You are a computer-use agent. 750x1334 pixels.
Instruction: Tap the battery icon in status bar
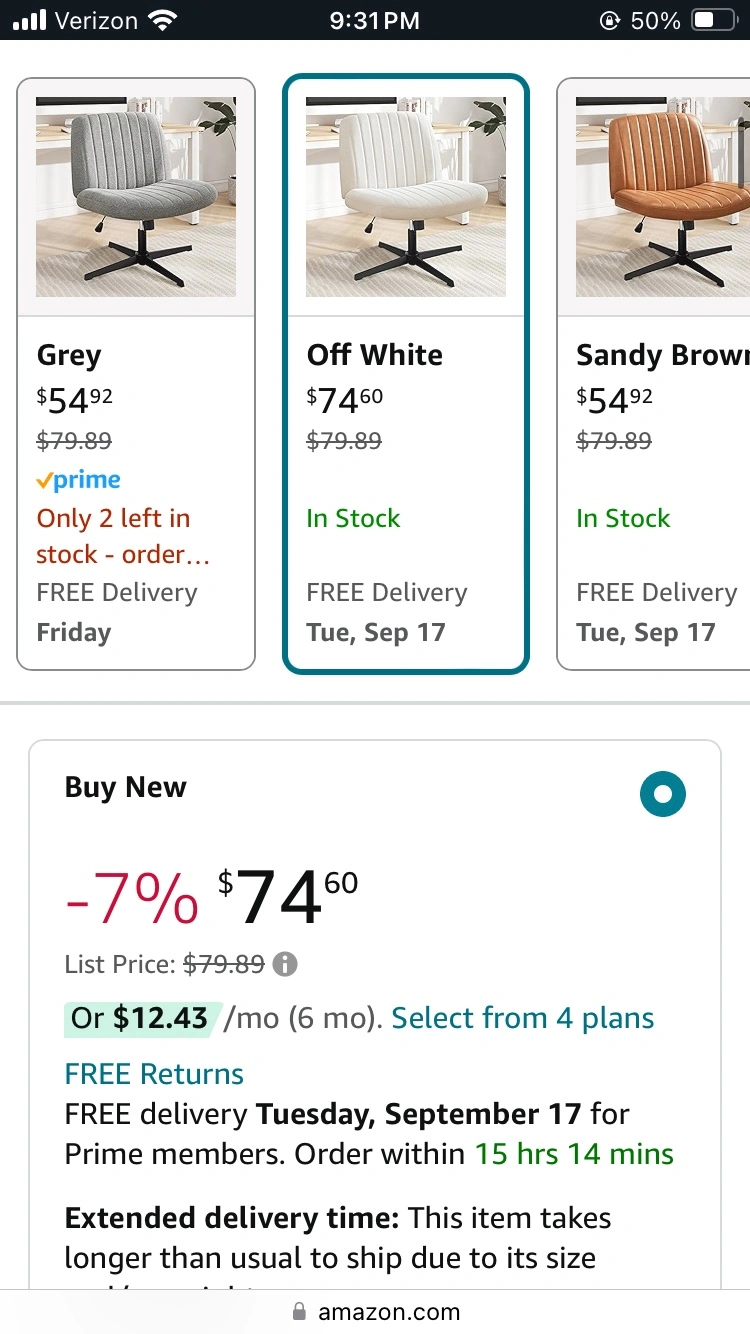point(713,20)
